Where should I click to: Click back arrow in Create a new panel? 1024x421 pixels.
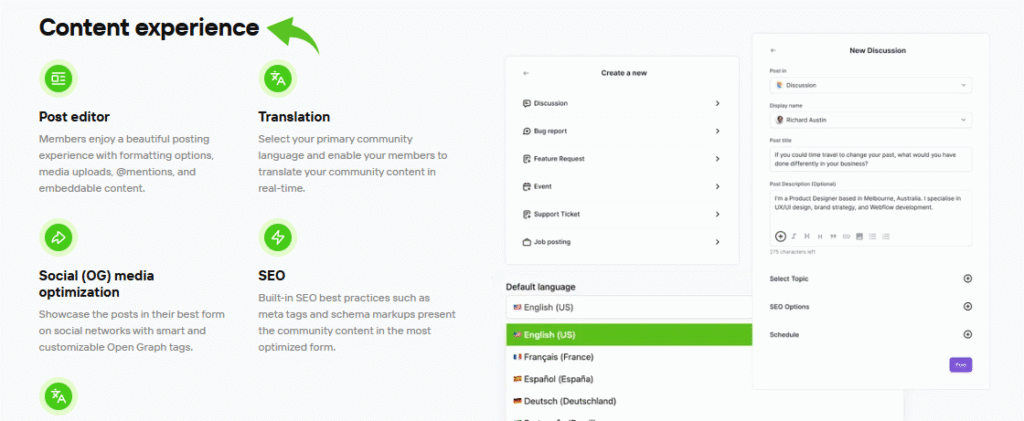(x=526, y=73)
